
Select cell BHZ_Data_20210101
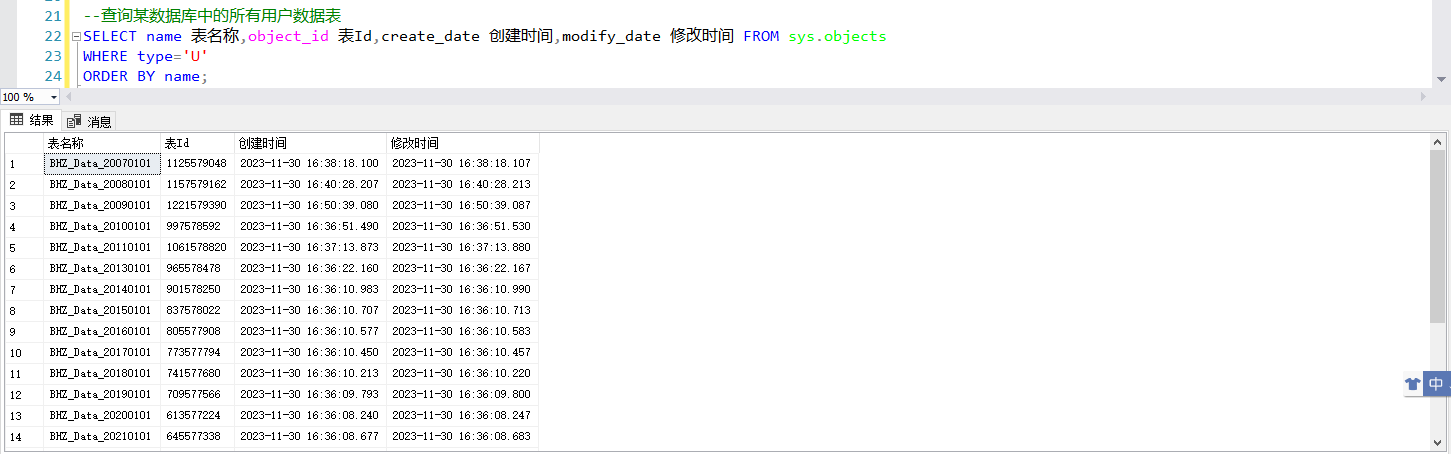(102, 436)
